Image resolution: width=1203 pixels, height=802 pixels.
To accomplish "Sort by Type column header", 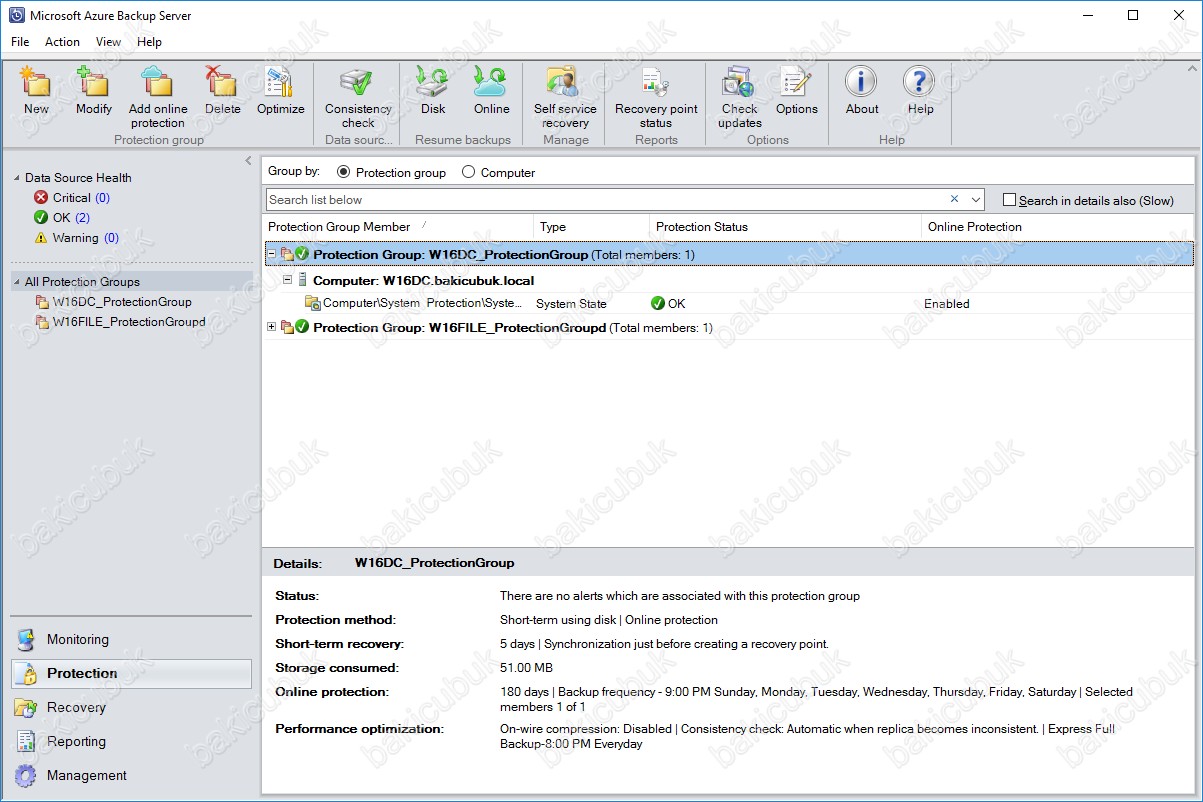I will pyautogui.click(x=591, y=227).
